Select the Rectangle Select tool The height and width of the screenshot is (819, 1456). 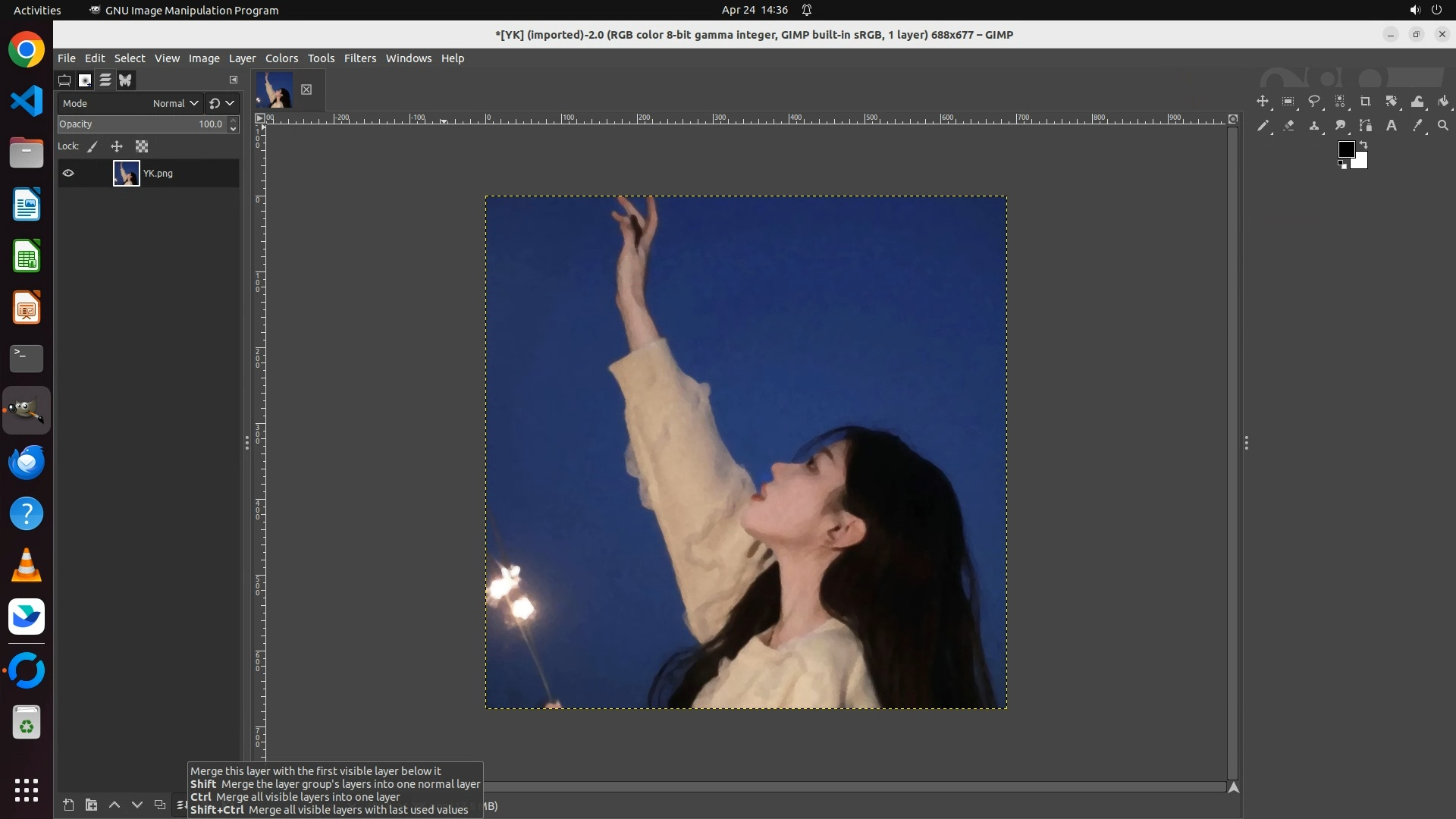coord(1288,102)
